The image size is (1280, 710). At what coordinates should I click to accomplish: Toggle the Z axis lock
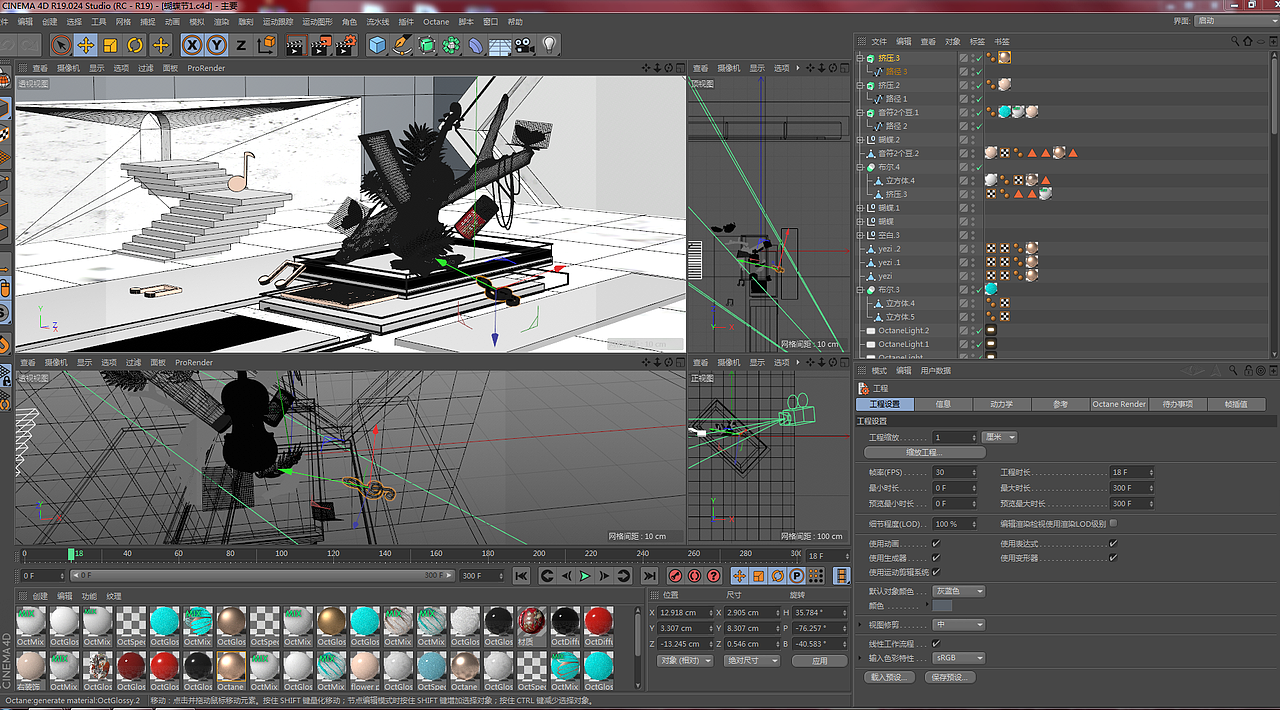pos(241,45)
